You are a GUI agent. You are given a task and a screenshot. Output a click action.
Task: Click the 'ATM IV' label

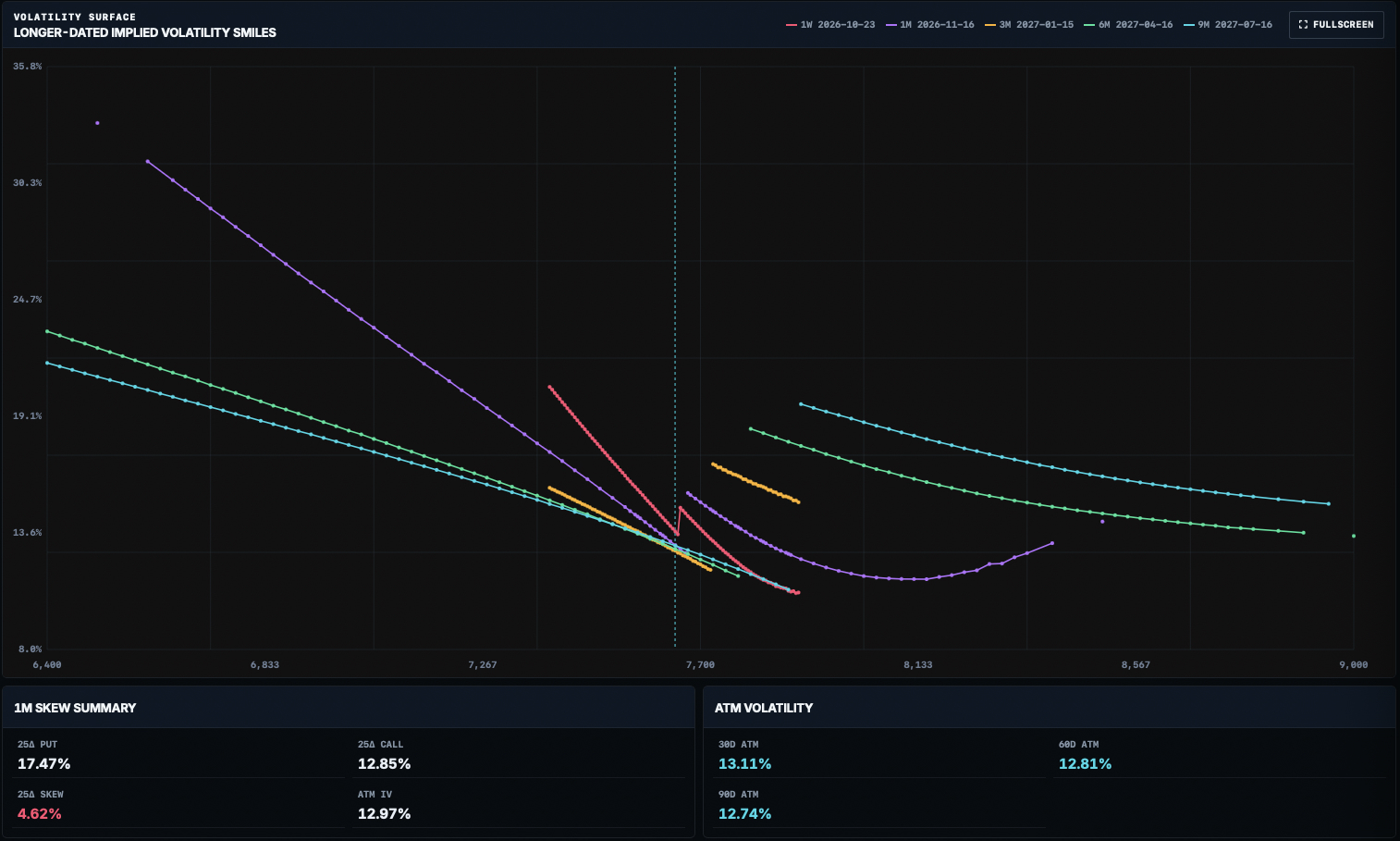click(x=375, y=794)
